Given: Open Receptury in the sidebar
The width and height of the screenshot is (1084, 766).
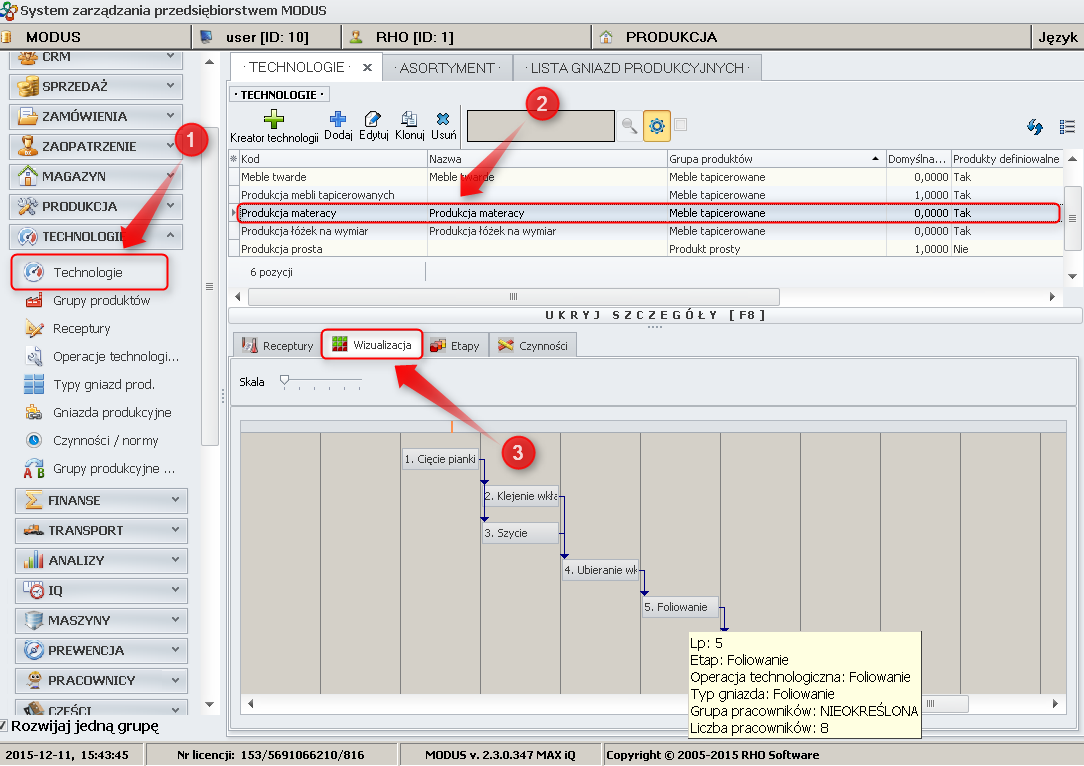Looking at the screenshot, I should click(x=82, y=328).
